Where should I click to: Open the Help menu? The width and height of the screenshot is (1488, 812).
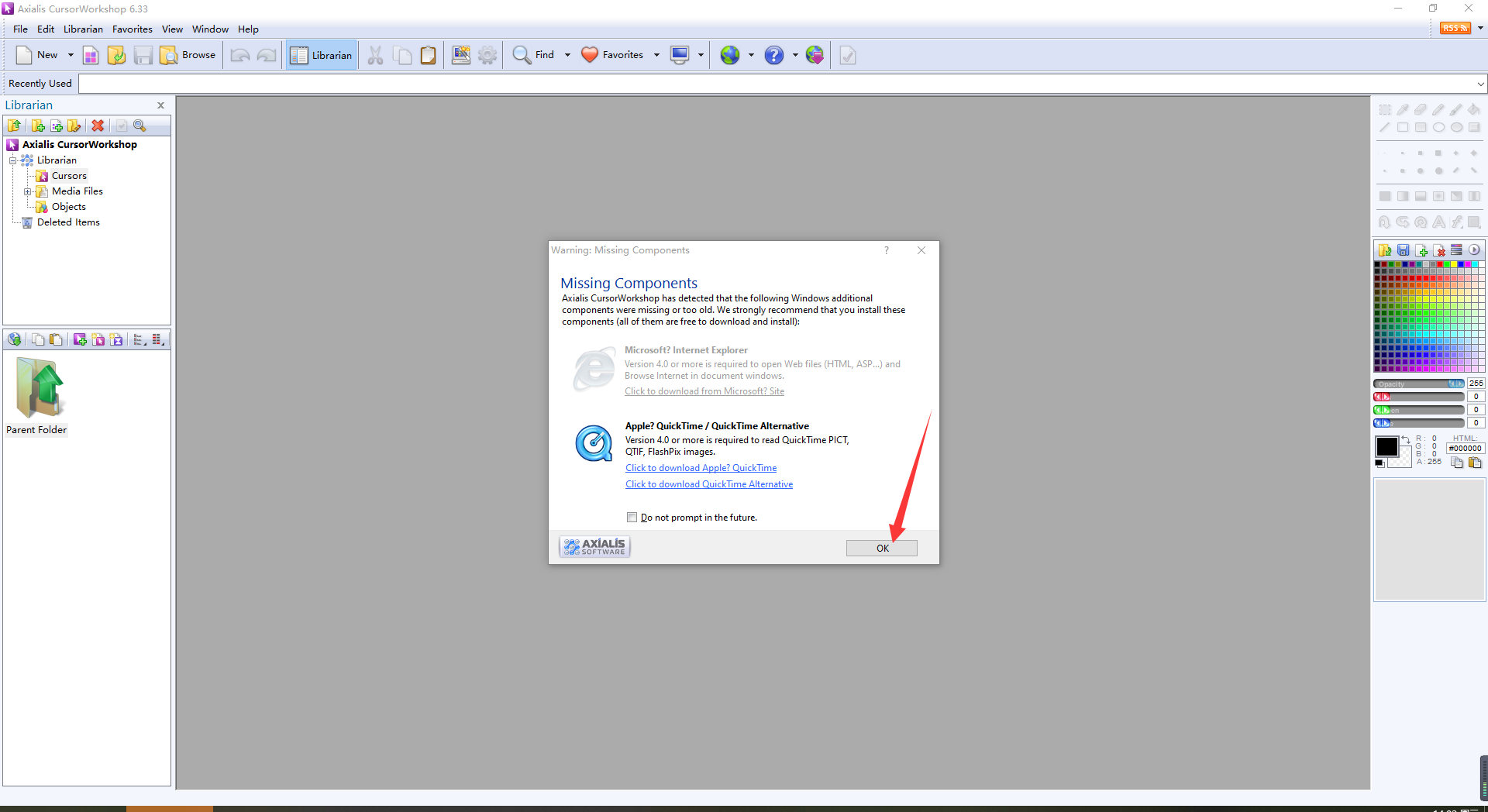248,29
